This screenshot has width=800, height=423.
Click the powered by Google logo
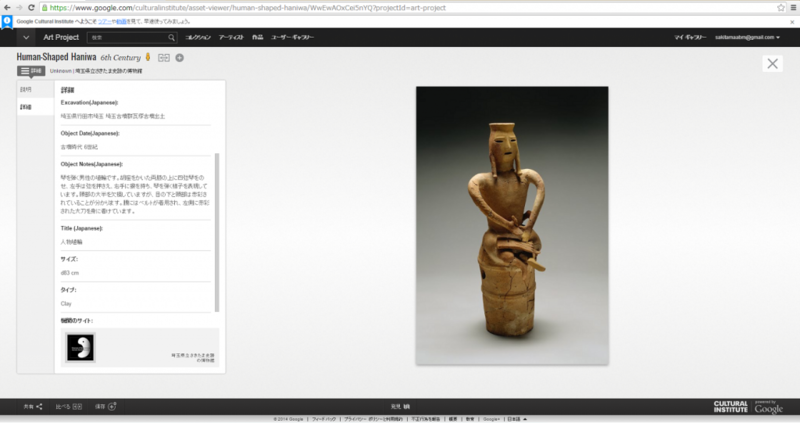[768, 407]
